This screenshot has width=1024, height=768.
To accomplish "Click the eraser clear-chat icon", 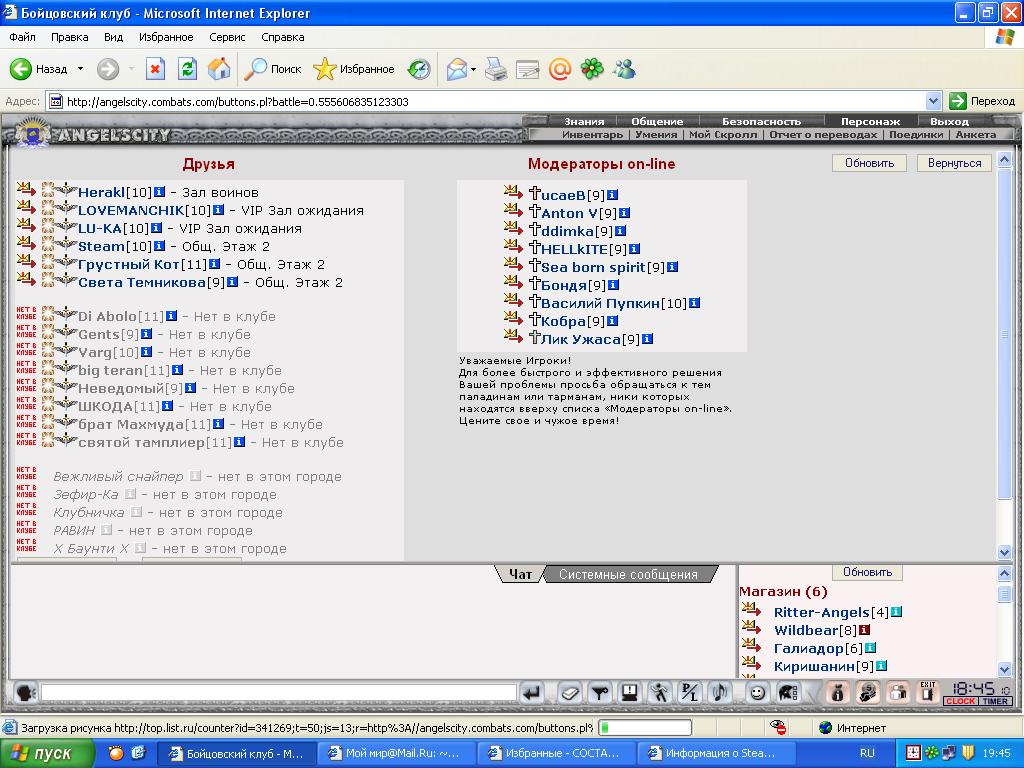I will (x=569, y=692).
